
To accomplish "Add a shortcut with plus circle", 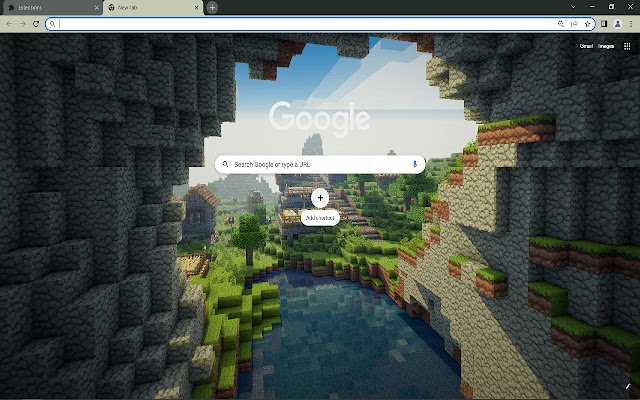I will click(x=320, y=198).
